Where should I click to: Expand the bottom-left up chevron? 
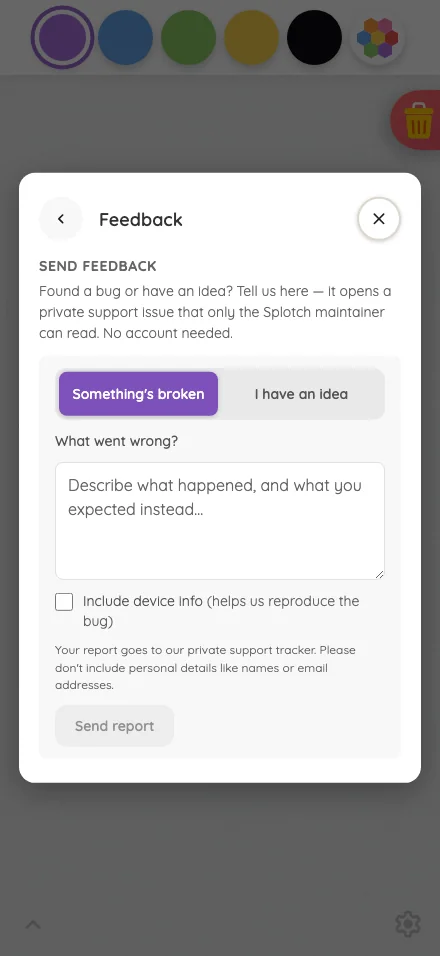(33, 924)
